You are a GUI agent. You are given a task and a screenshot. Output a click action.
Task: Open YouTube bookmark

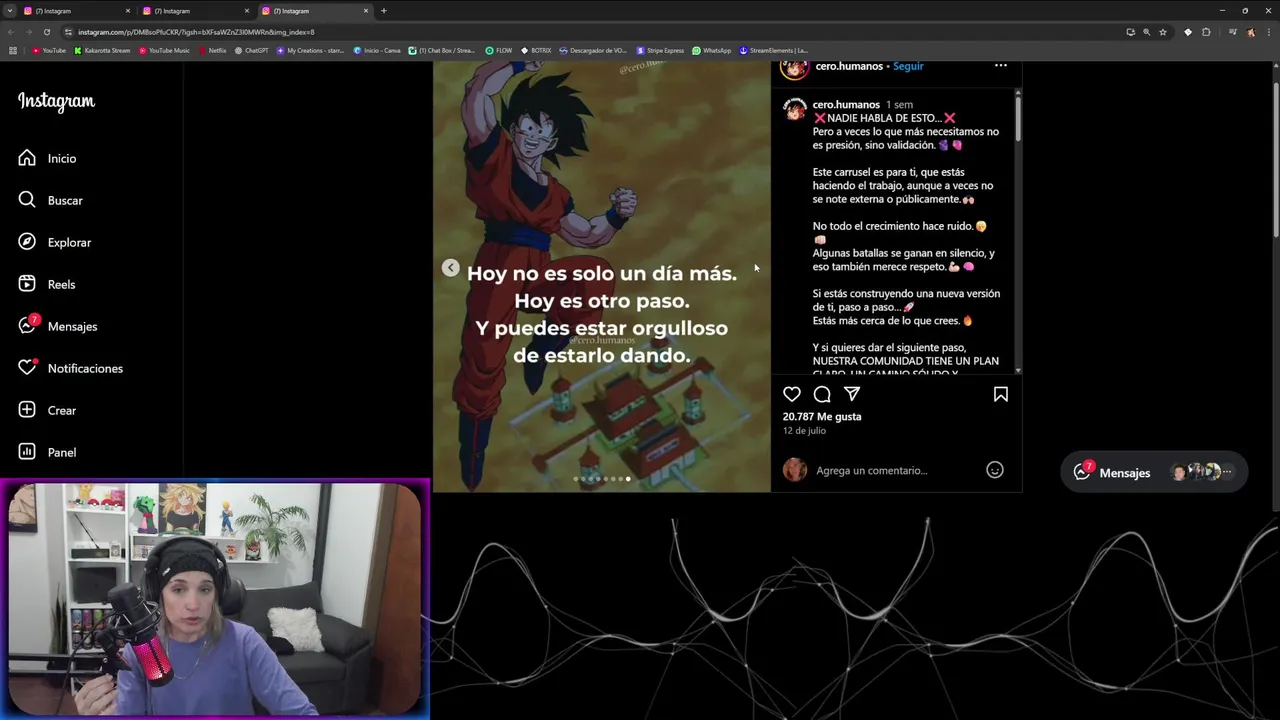click(x=49, y=50)
